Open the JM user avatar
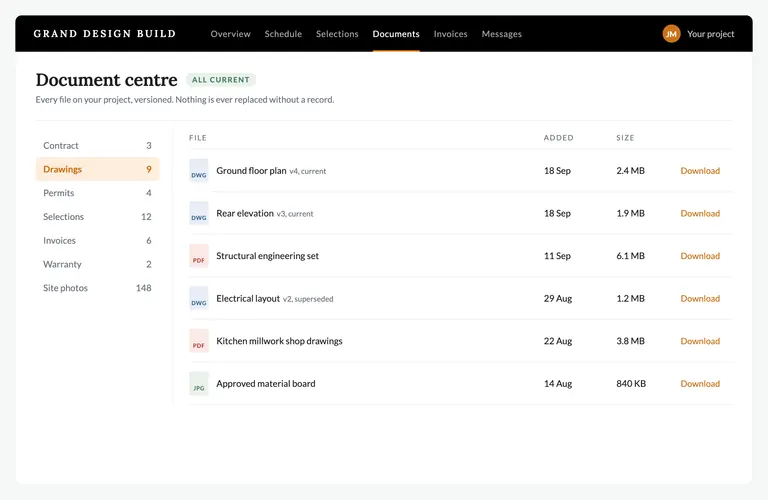 point(671,34)
